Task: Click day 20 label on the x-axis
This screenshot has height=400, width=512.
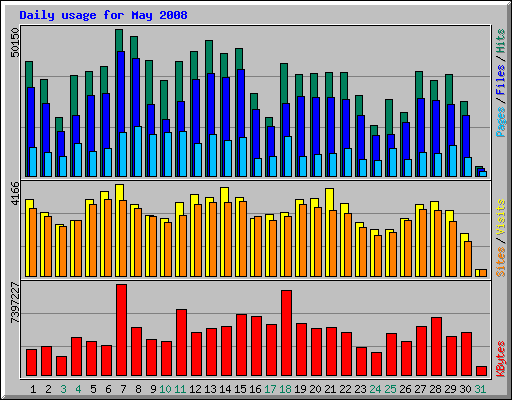Action: [x=315, y=389]
